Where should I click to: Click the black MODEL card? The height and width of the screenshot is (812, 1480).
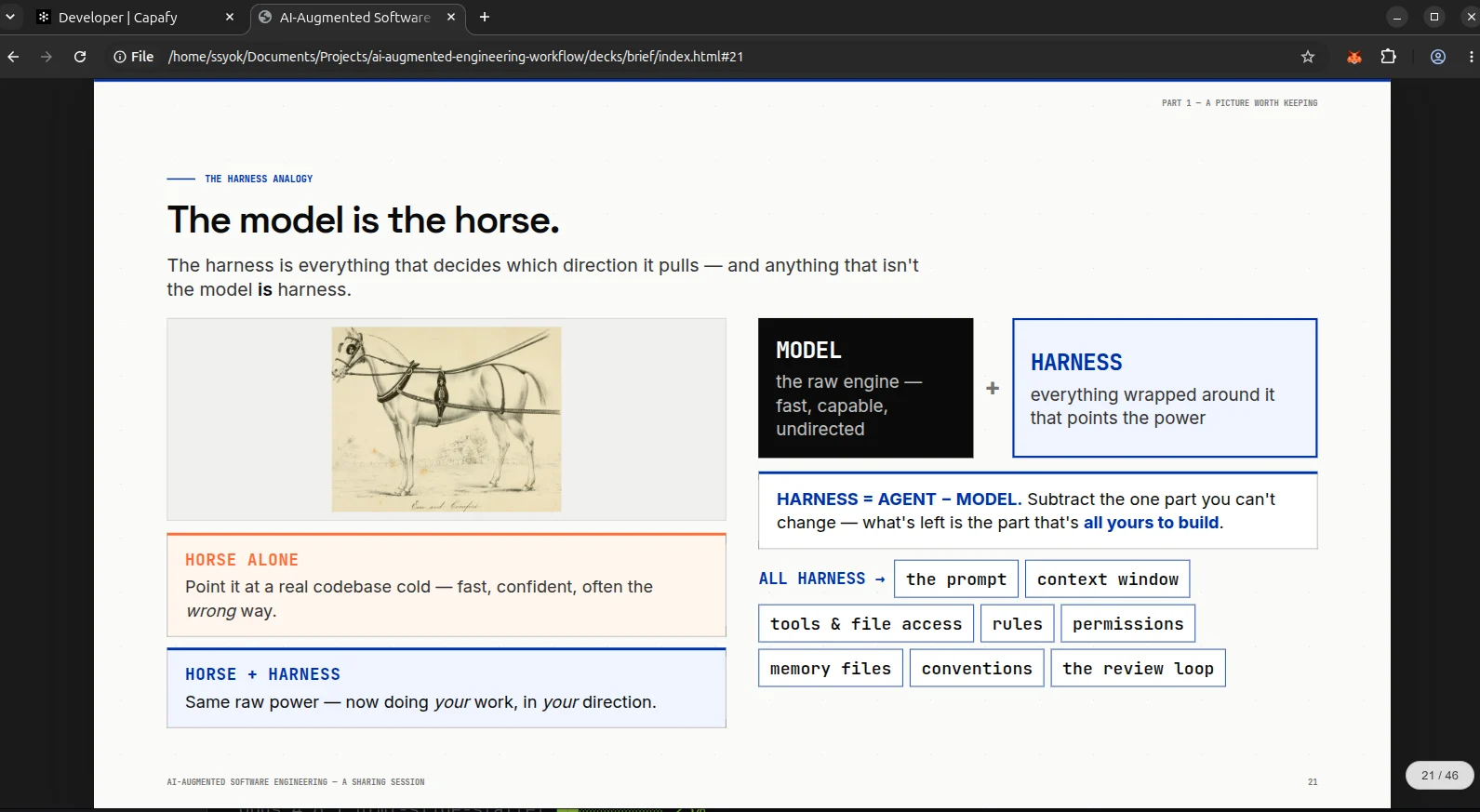pos(866,388)
